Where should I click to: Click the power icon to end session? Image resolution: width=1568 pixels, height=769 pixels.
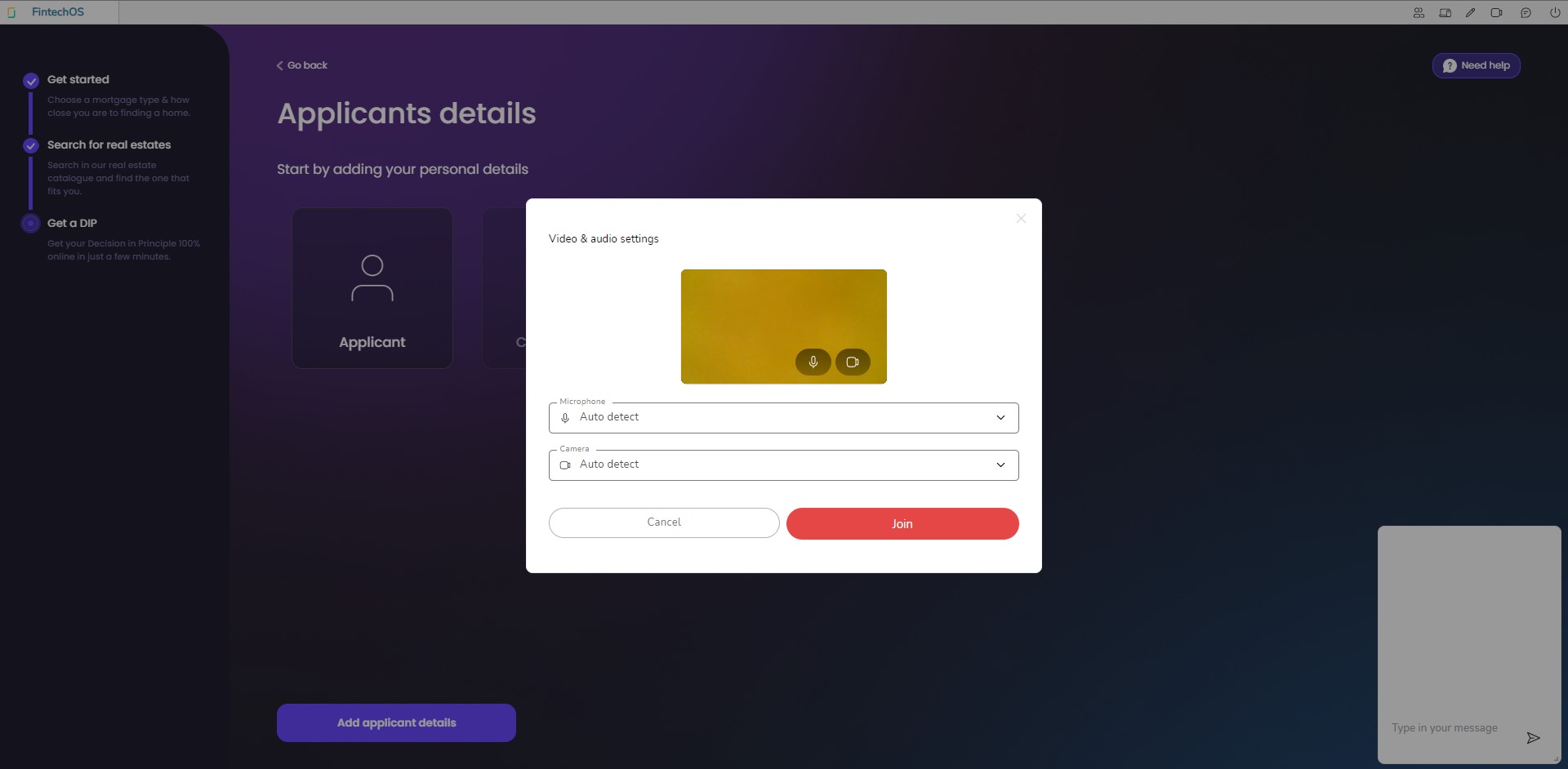point(1555,12)
